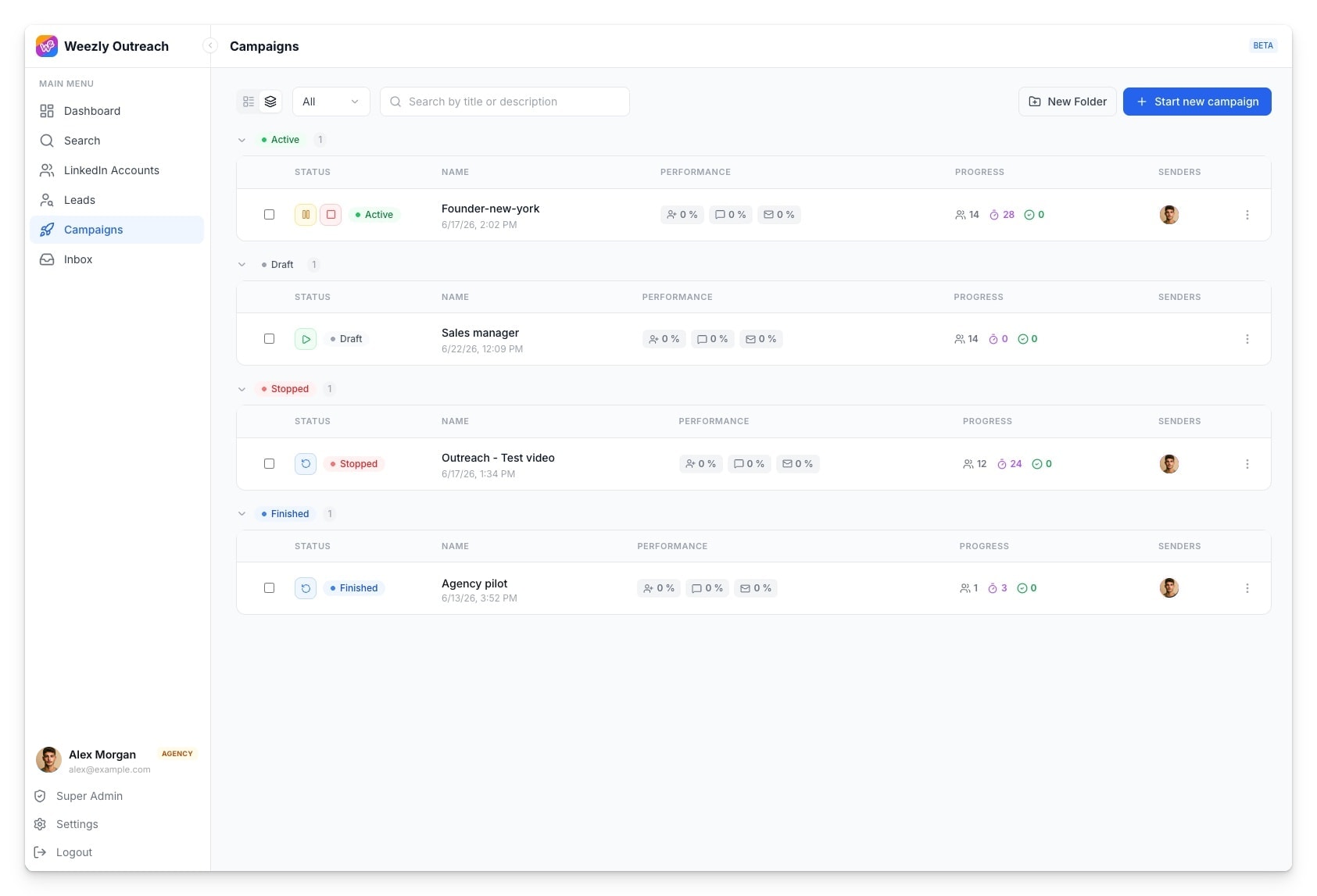The width and height of the screenshot is (1317, 896).
Task: Open Alex Morgan user profile
Action: point(116,760)
